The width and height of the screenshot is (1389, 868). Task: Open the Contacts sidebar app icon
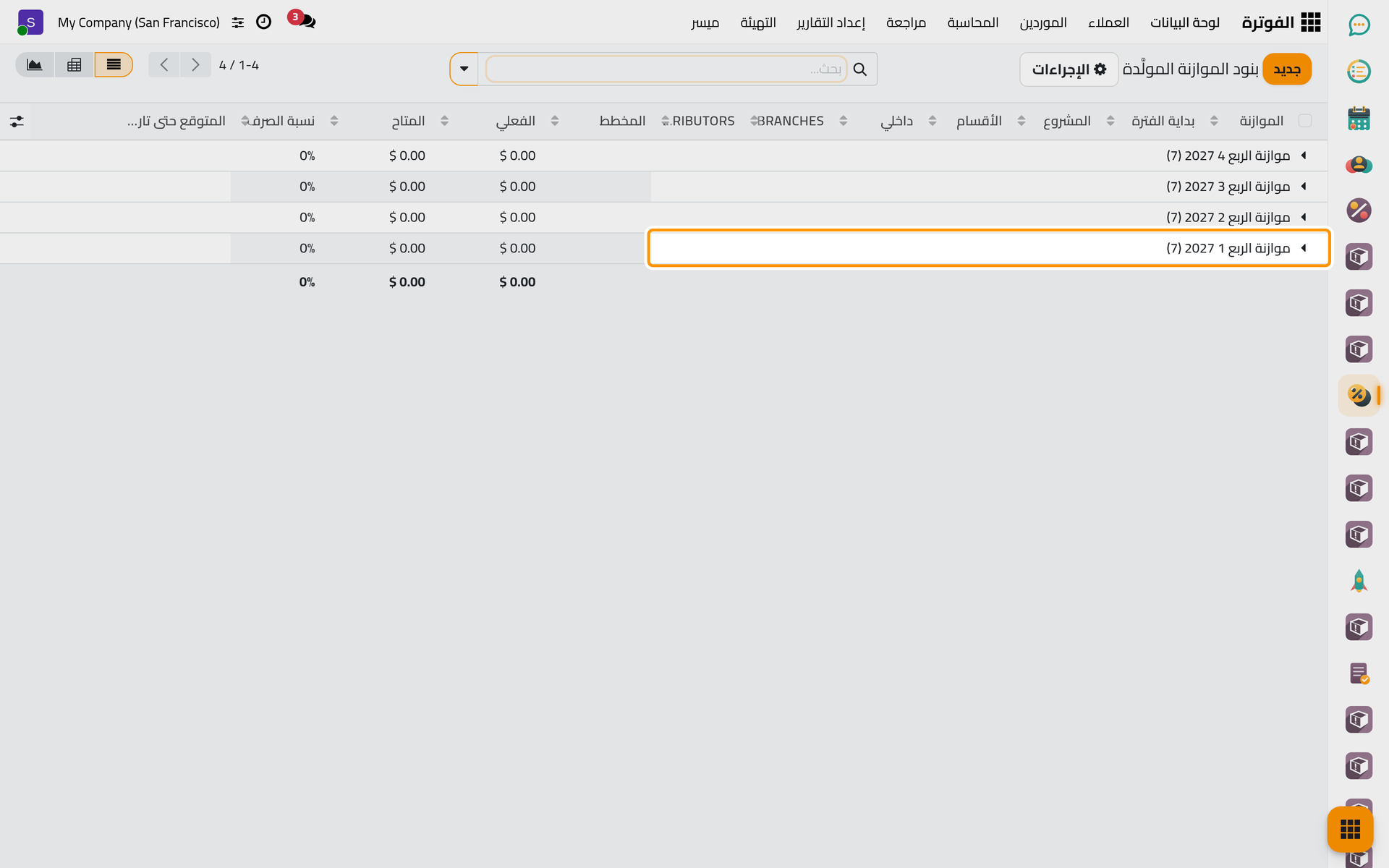coord(1359,164)
